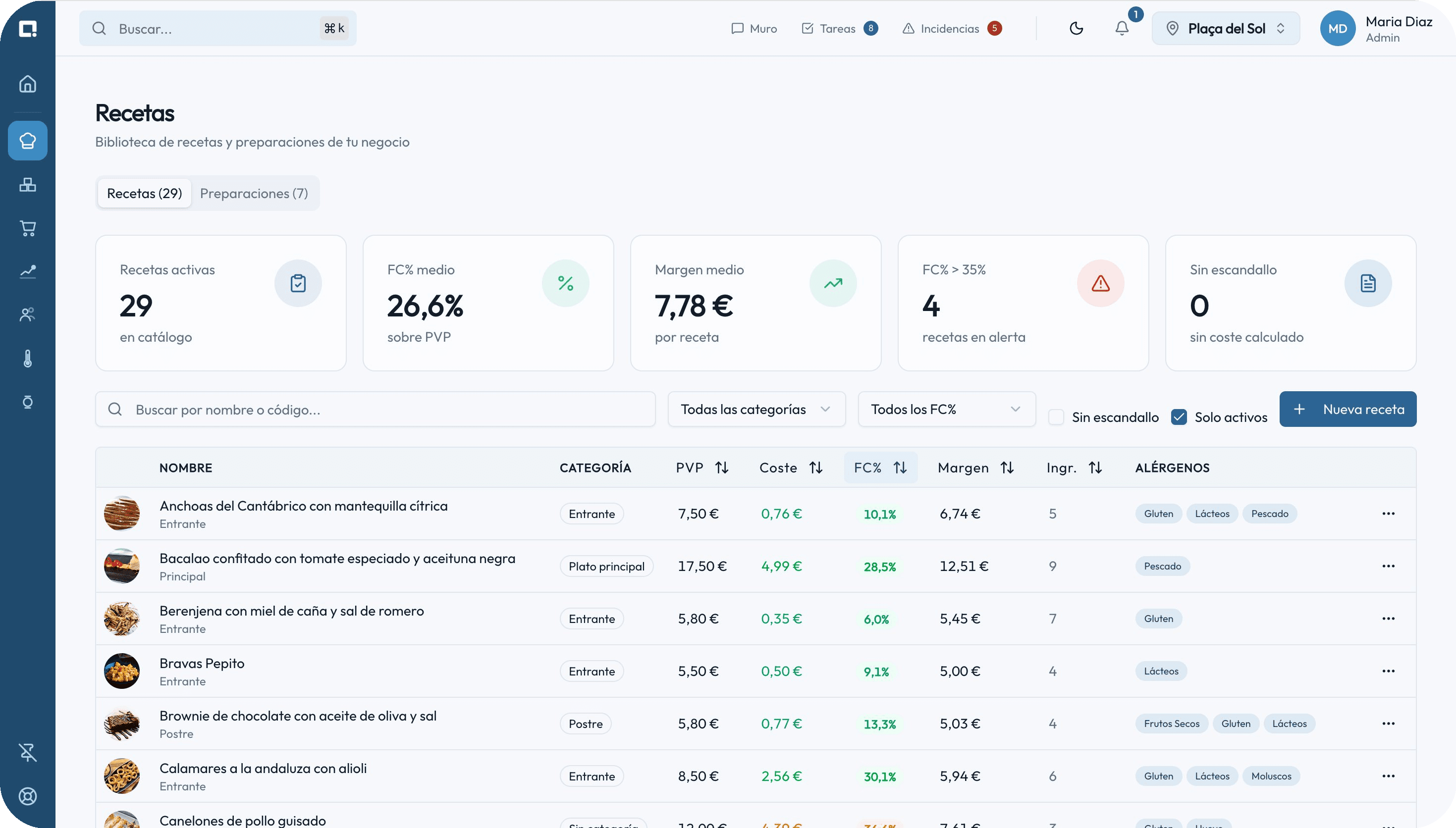Open the thermometer temperature sidebar icon
Screen dimensions: 1456x828
(x=27, y=358)
